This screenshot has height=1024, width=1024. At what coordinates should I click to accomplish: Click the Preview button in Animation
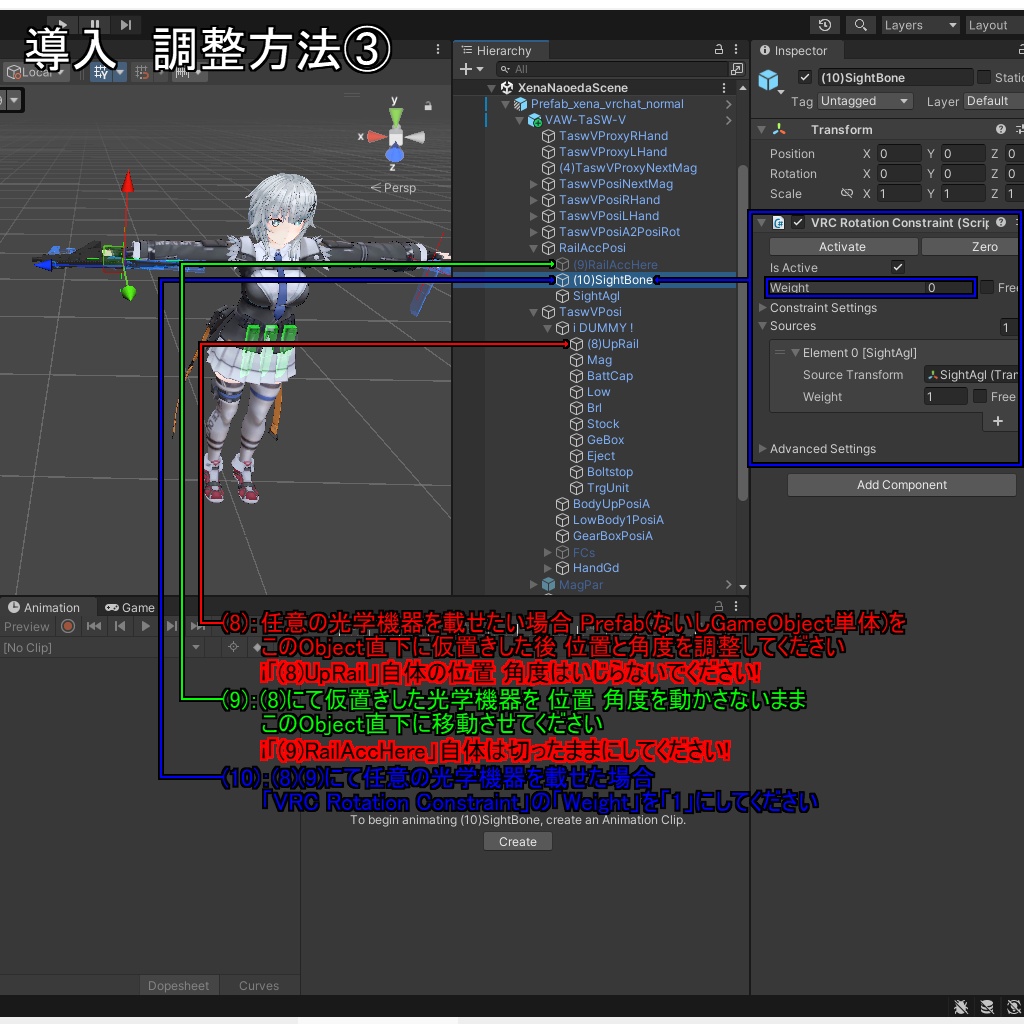(x=26, y=626)
